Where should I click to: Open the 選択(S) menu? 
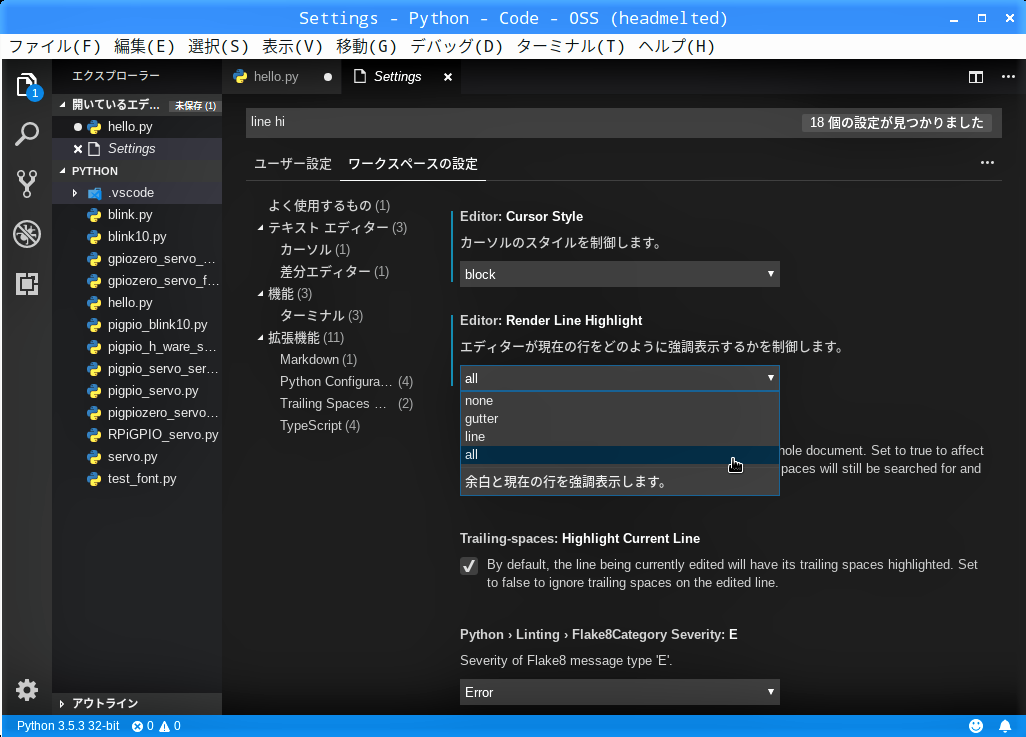point(219,46)
